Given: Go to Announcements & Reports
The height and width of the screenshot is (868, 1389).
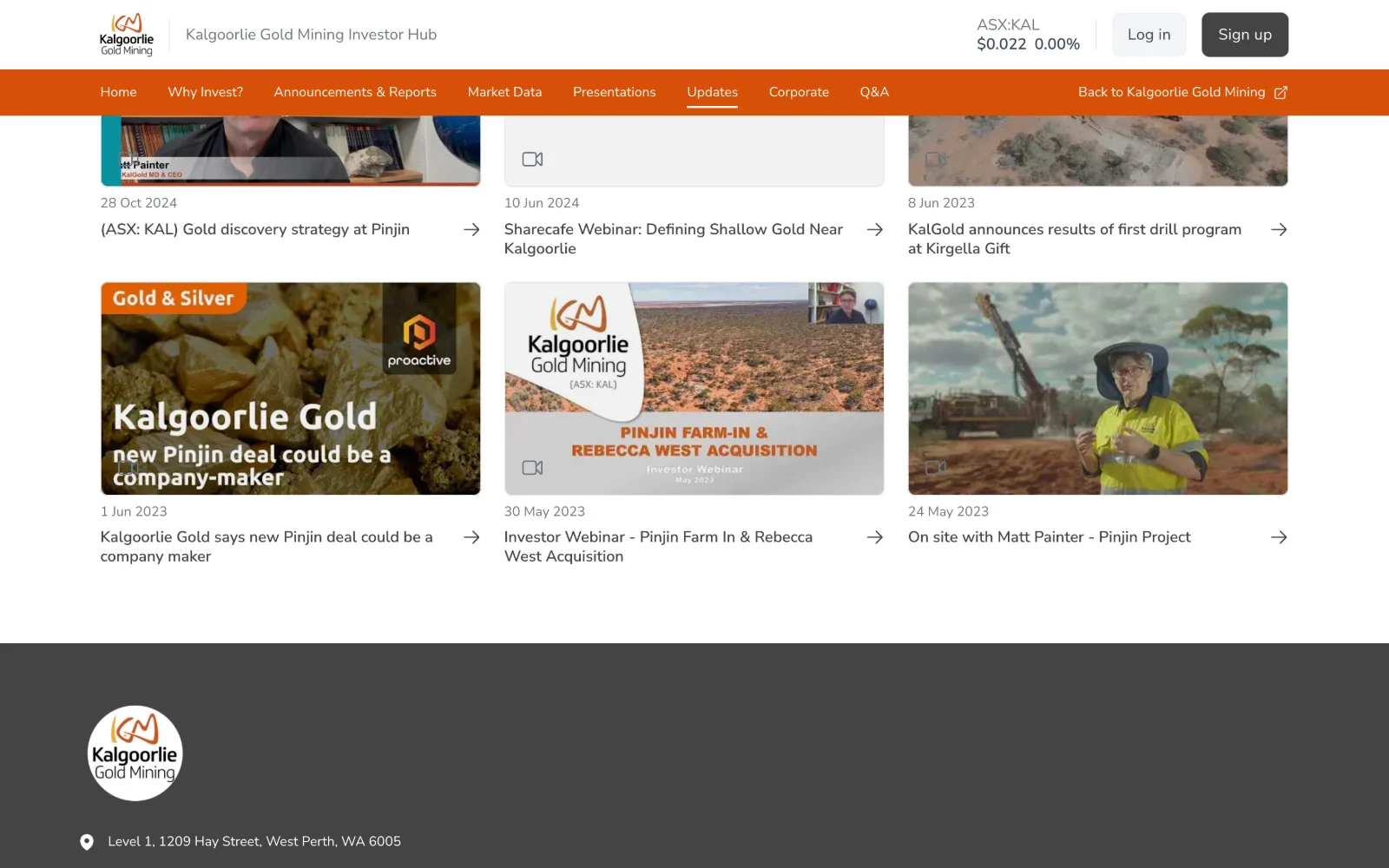Looking at the screenshot, I should coord(355,92).
